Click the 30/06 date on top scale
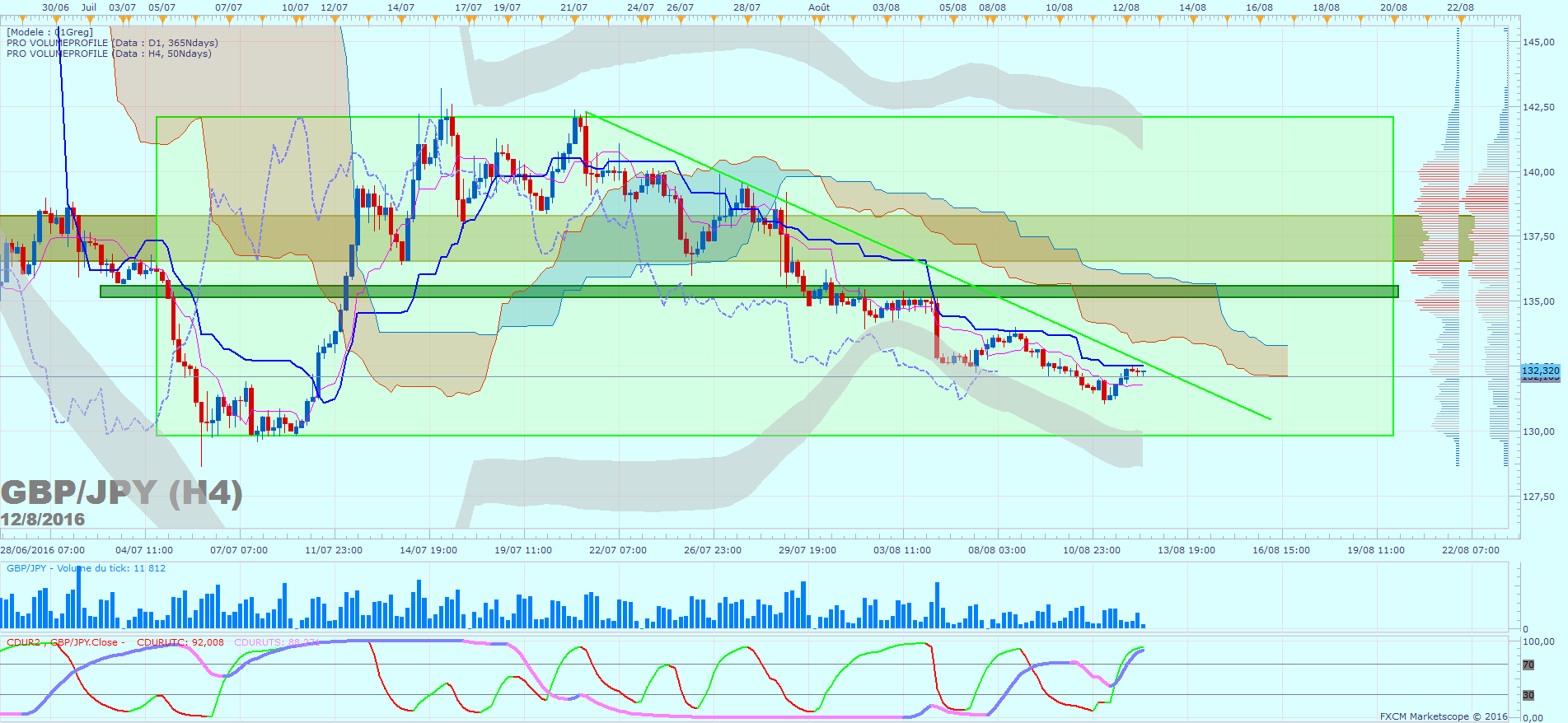Screen dimensions: 1568x723 55,7
